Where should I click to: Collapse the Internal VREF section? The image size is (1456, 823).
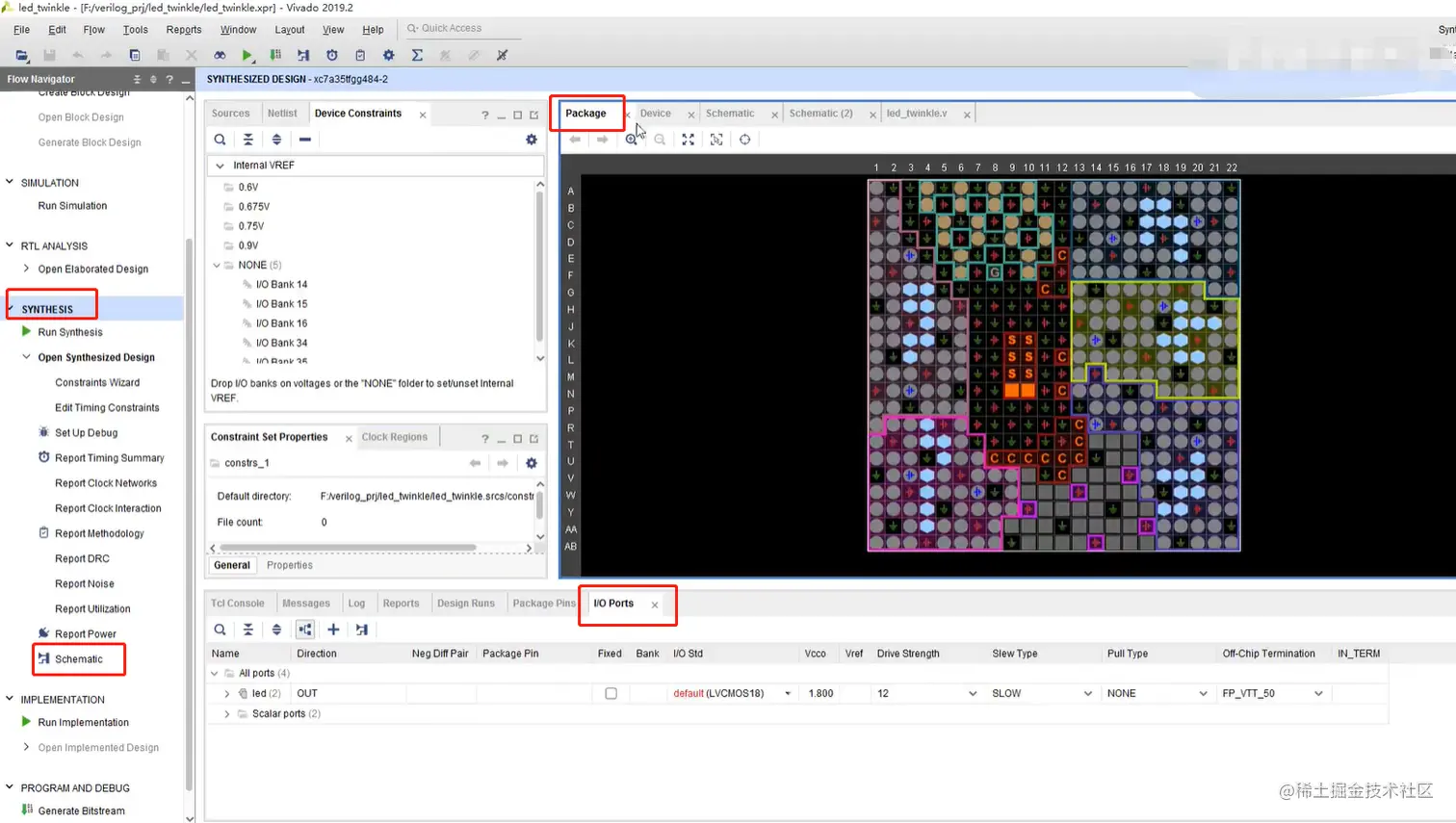(220, 166)
